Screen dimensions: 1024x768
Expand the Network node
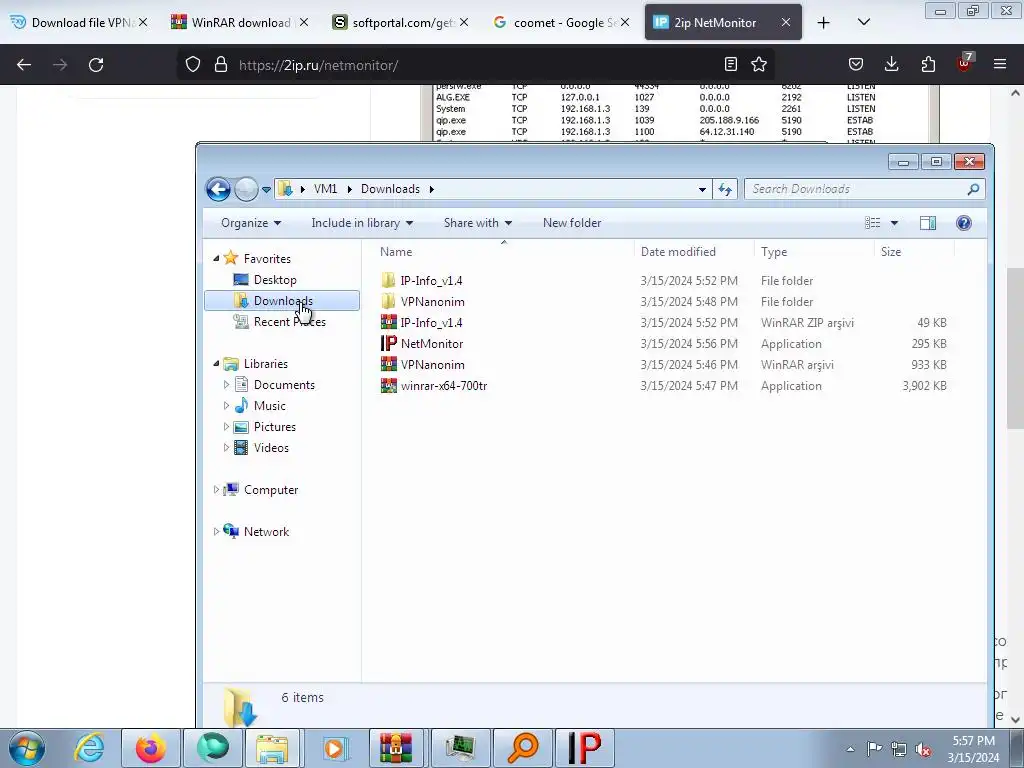click(216, 532)
